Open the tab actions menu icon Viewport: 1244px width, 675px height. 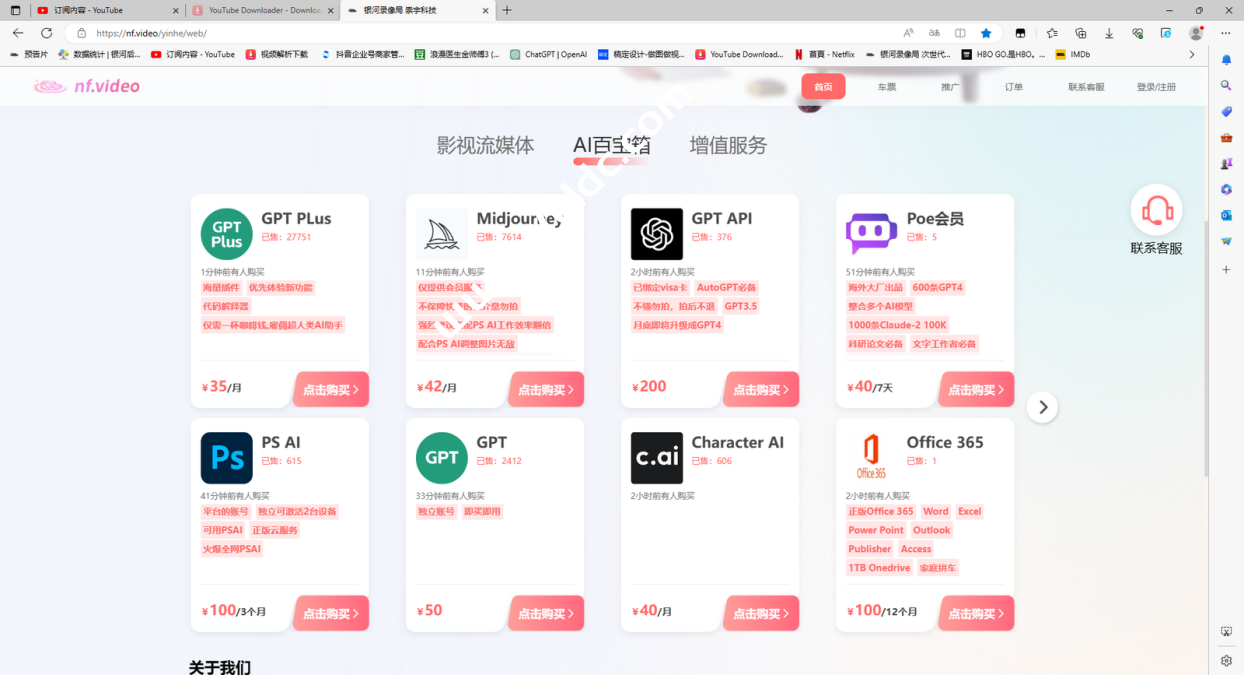(15, 10)
